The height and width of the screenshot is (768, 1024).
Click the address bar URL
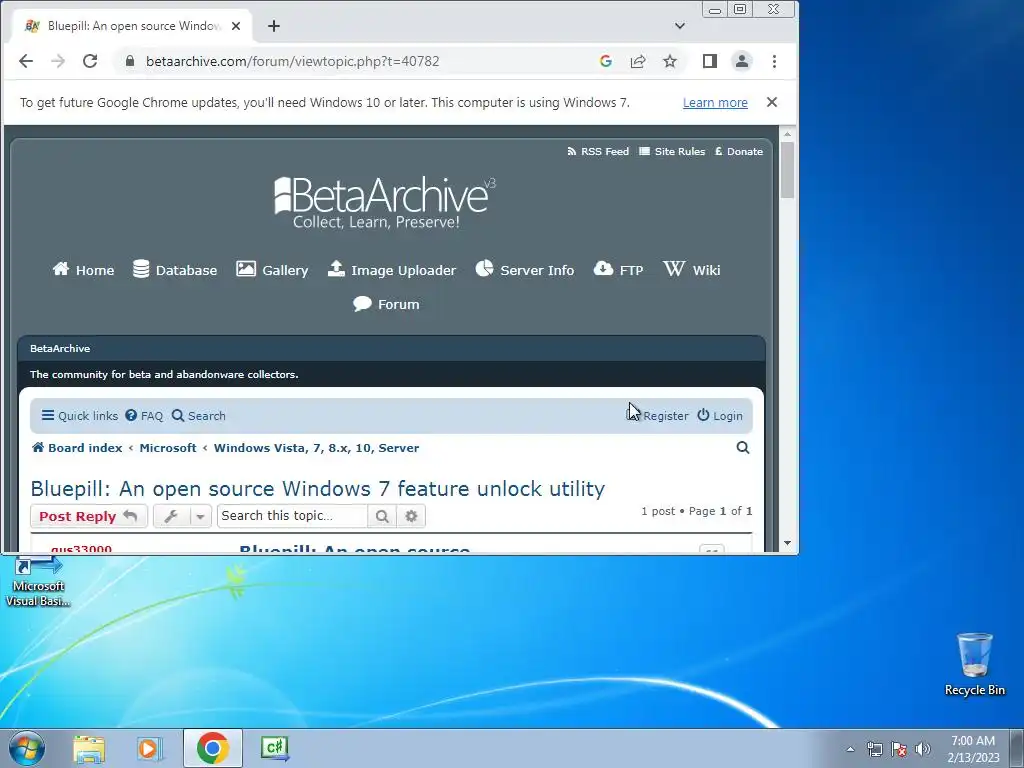click(x=293, y=61)
